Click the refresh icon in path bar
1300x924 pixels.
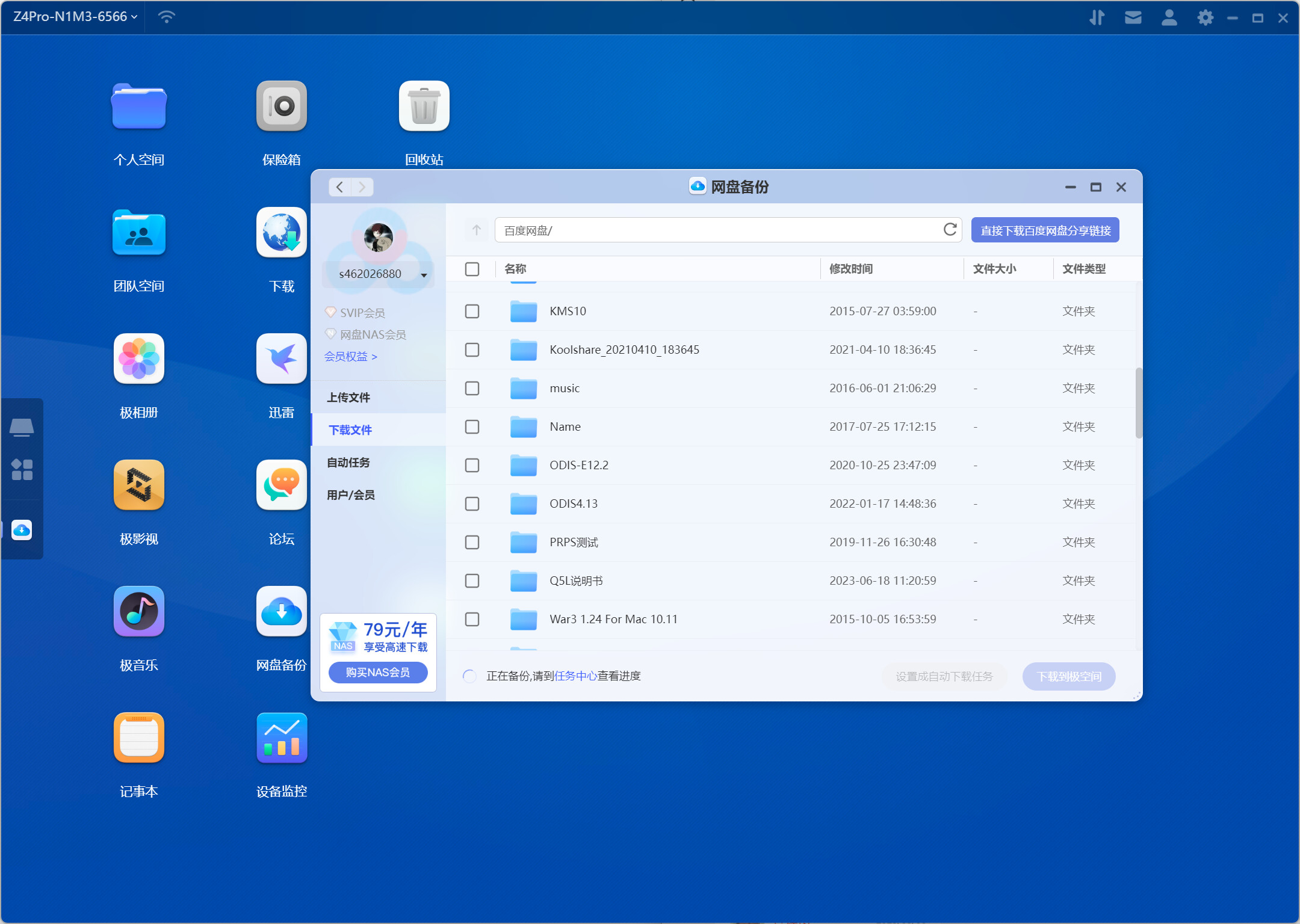tap(950, 230)
